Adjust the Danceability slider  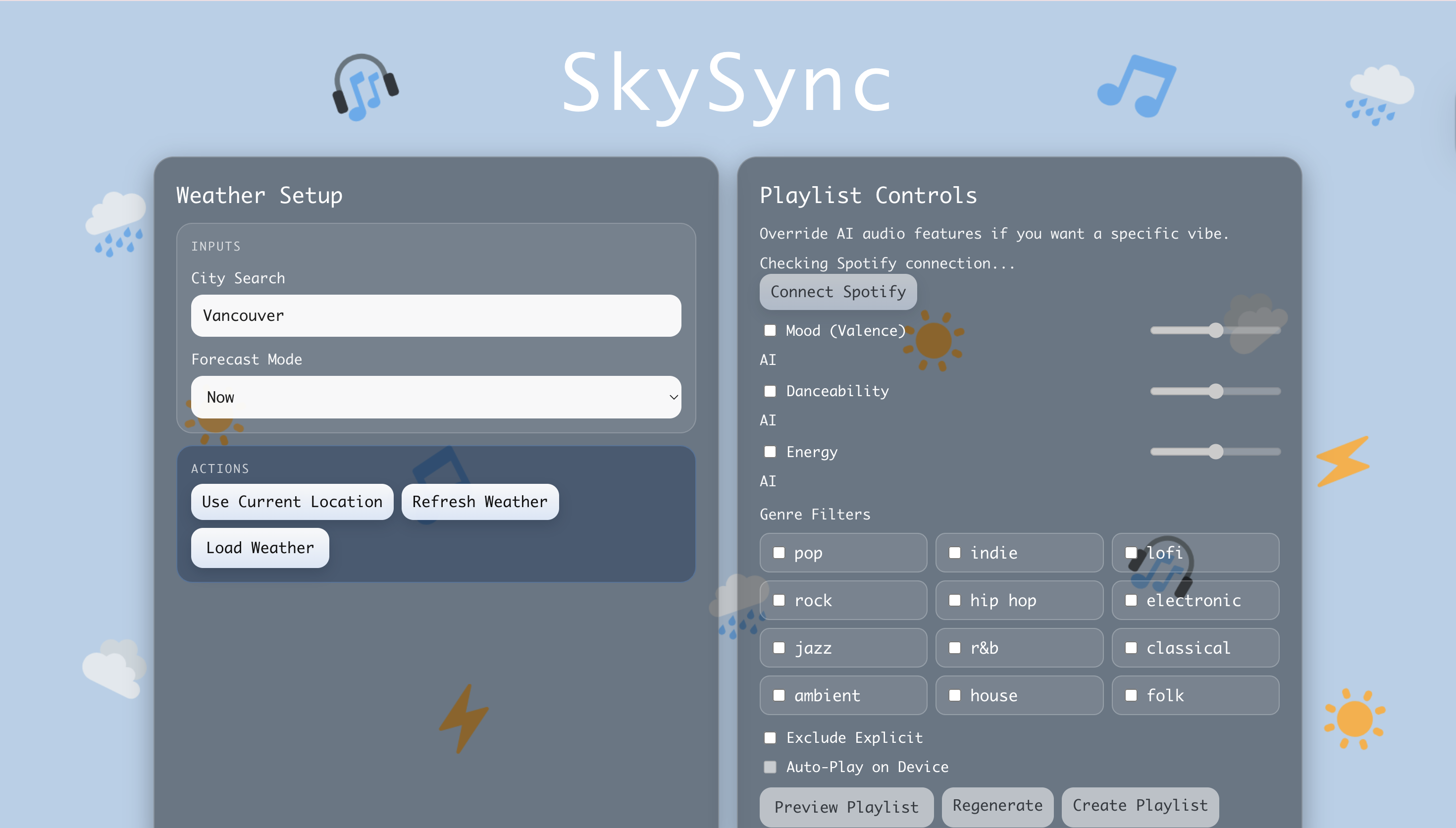(x=1215, y=391)
